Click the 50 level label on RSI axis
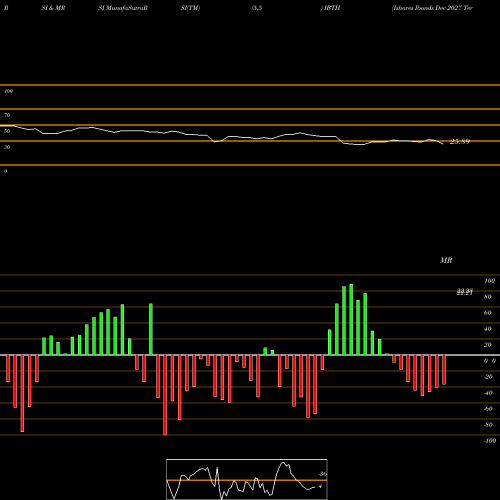The width and height of the screenshot is (500, 500). (7, 131)
